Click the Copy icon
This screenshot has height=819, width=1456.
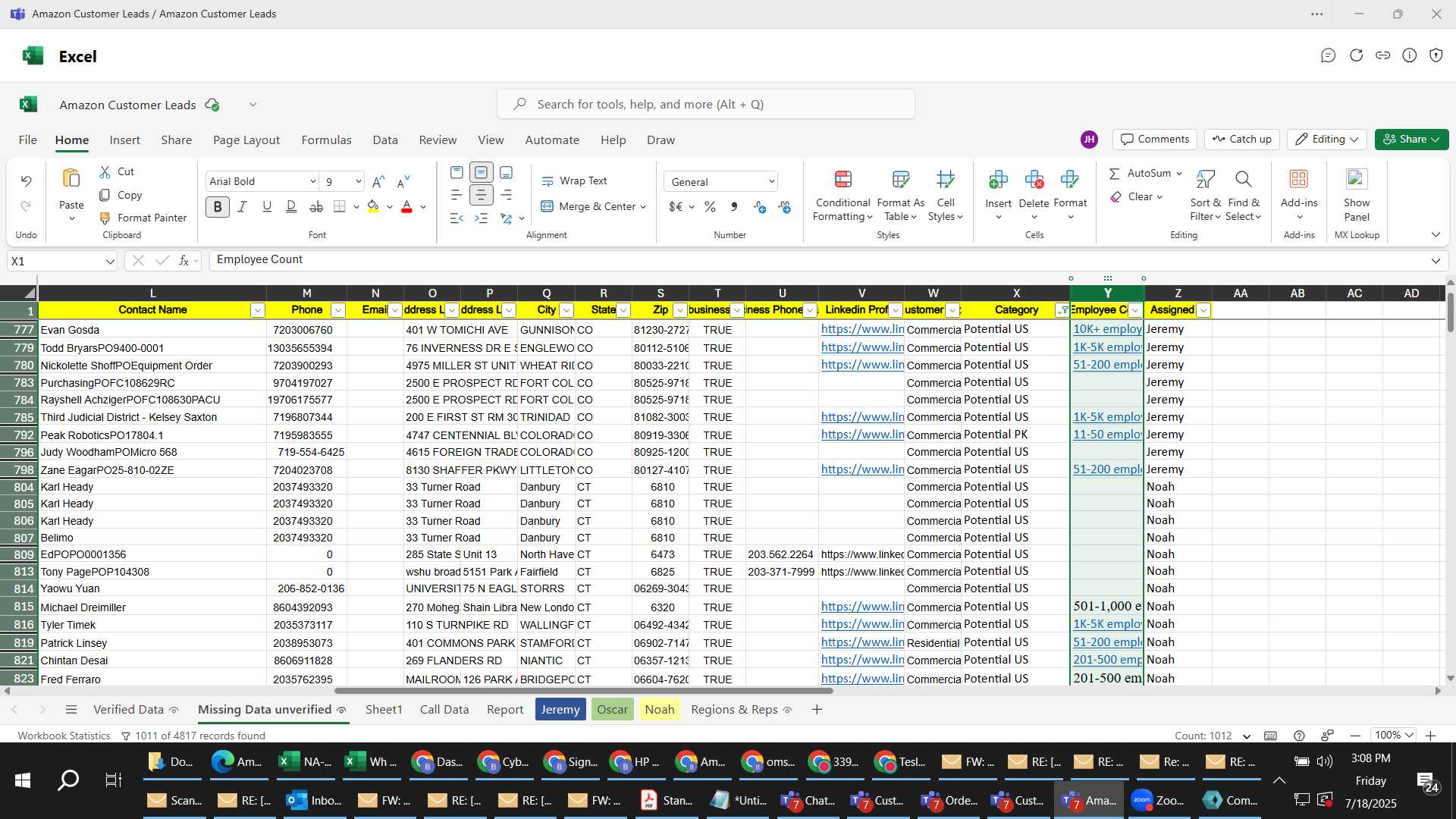pos(105,195)
